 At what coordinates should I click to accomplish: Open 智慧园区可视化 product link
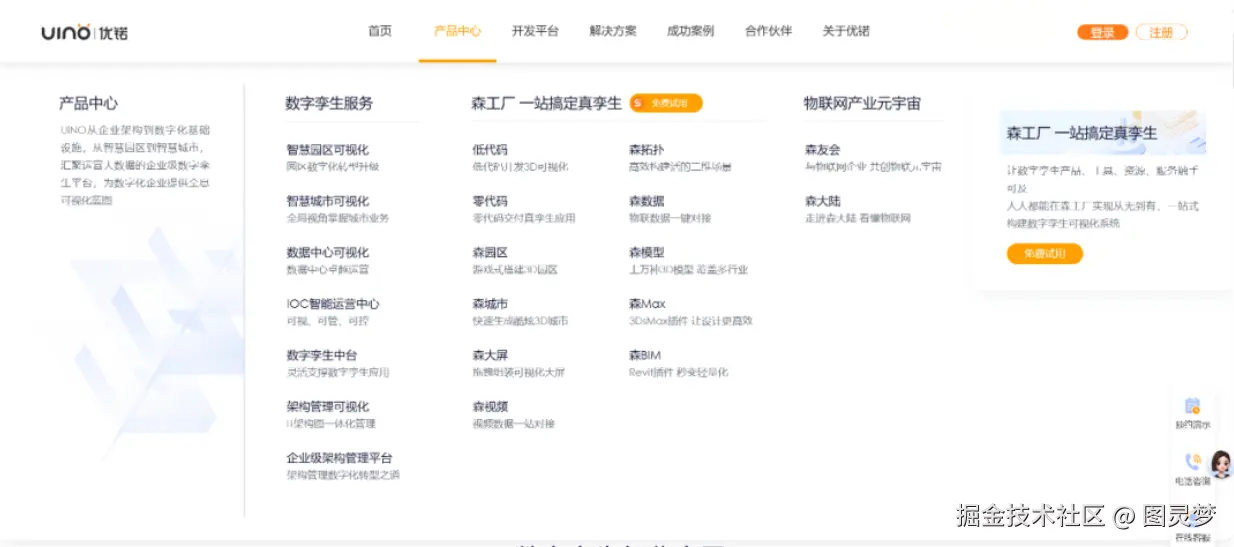tap(327, 150)
